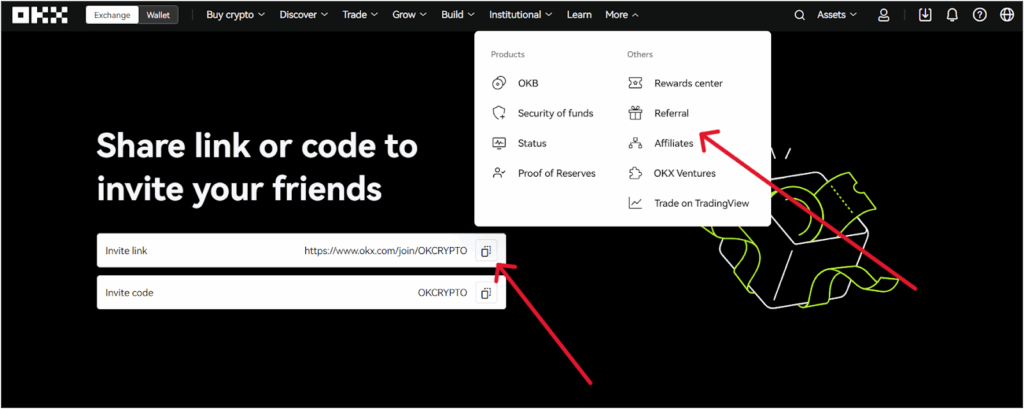The width and height of the screenshot is (1024, 409).
Task: Open the notifications bell
Action: pos(952,15)
